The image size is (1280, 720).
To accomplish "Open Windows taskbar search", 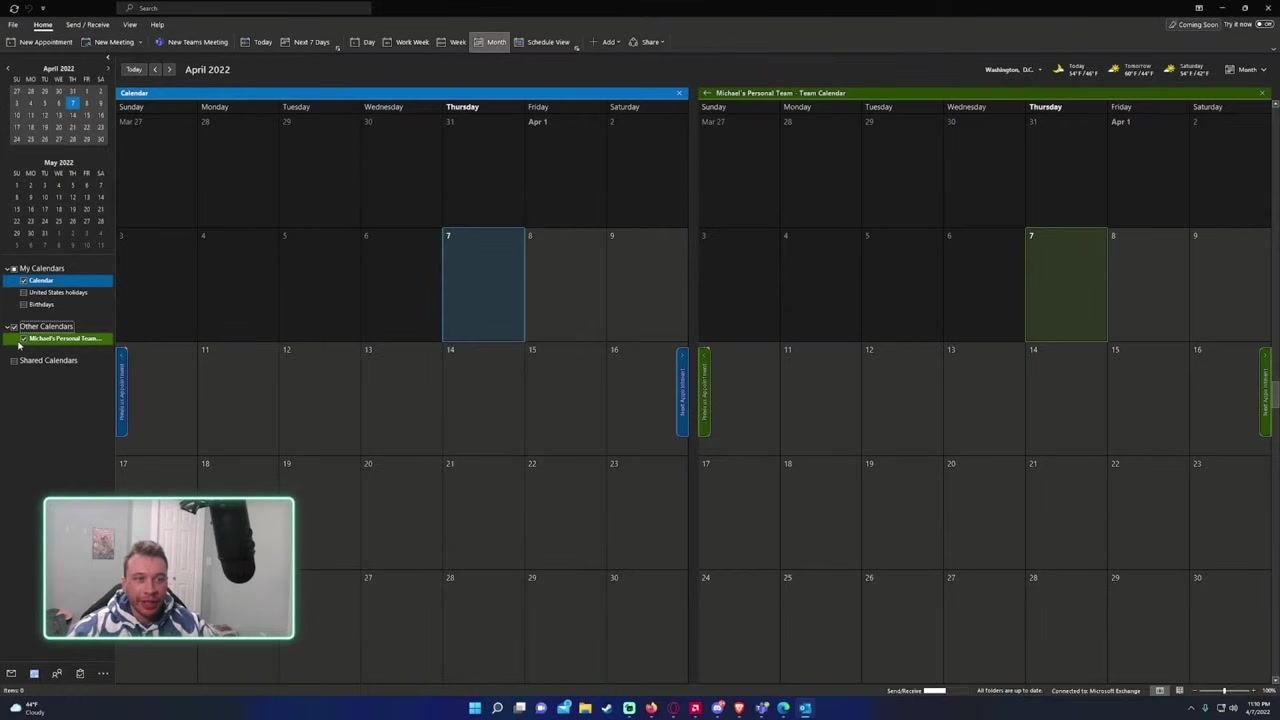I will [497, 708].
